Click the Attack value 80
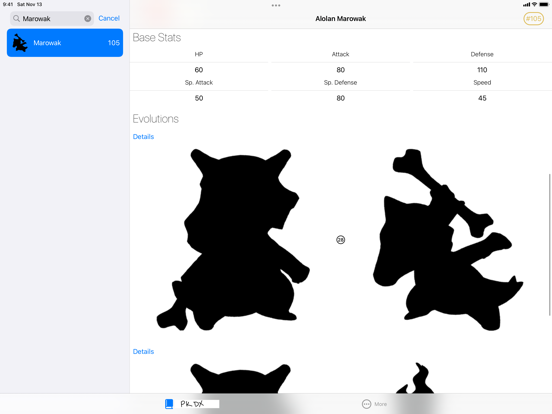 tap(340, 70)
